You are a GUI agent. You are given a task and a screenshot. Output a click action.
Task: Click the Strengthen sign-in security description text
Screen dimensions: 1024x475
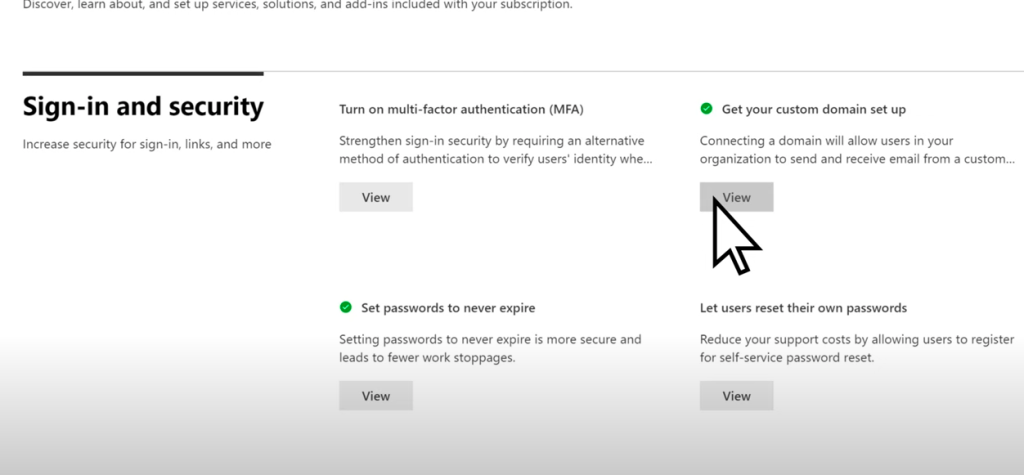coord(496,150)
